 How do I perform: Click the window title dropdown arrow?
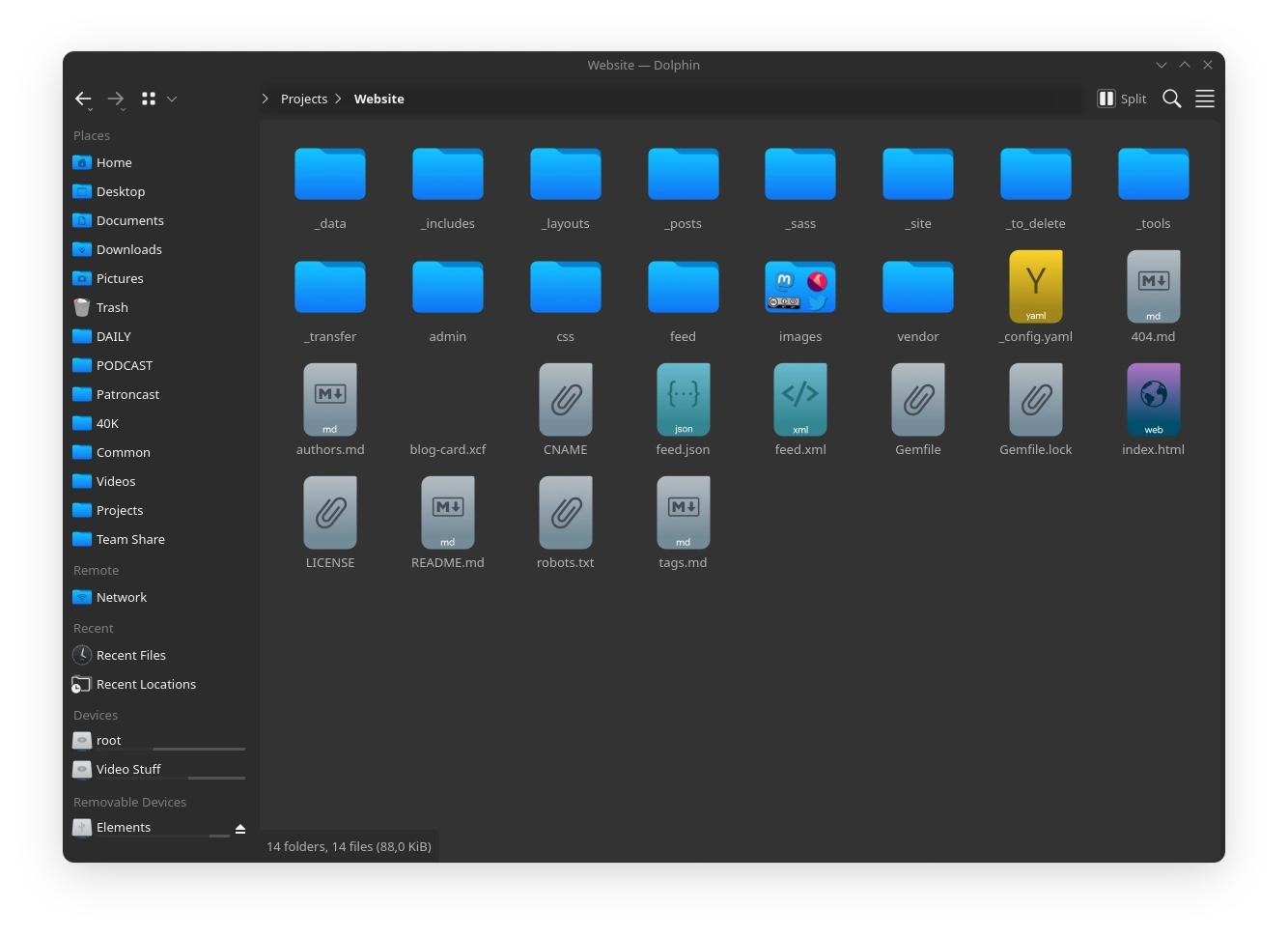coord(1162,65)
